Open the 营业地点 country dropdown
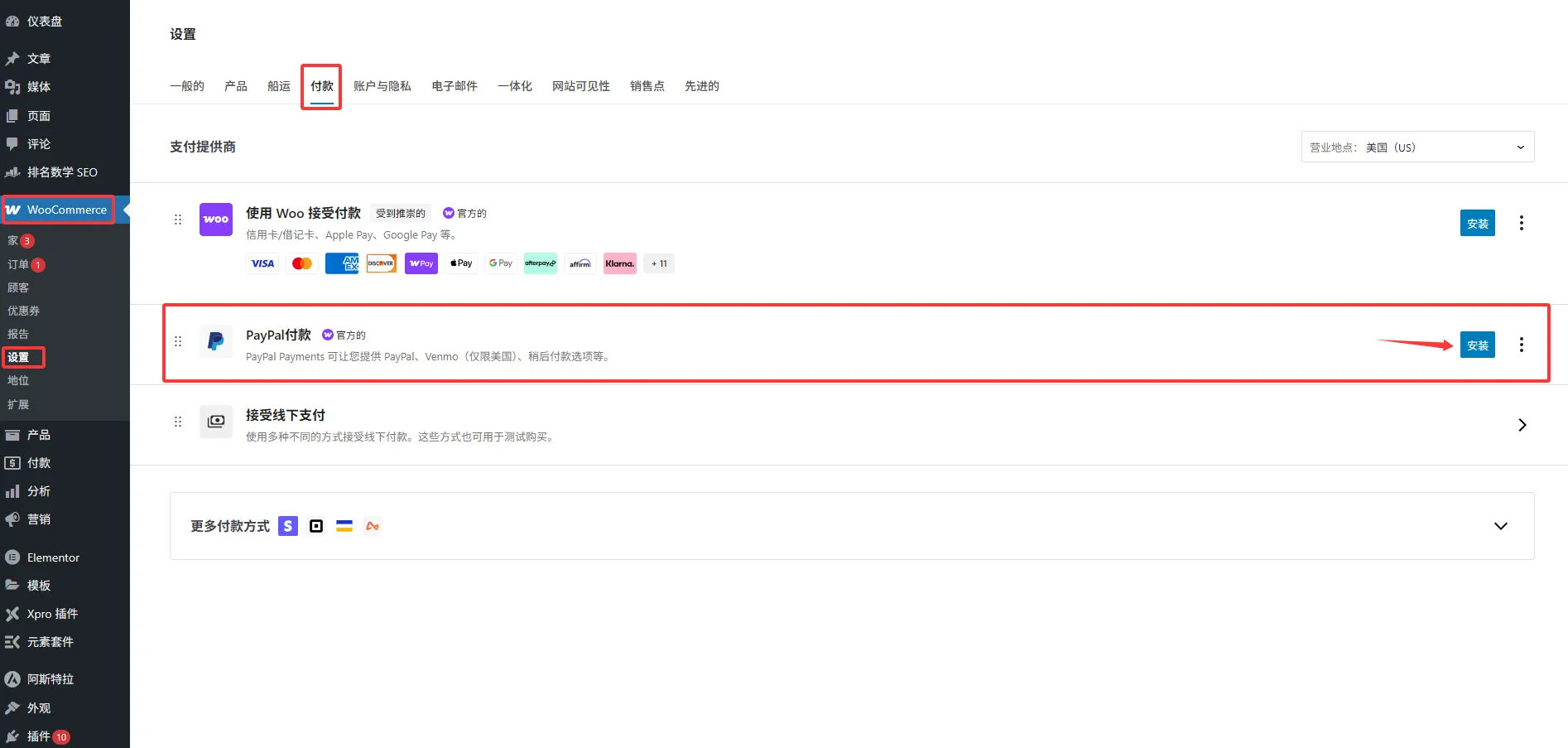The height and width of the screenshot is (748, 1568). pyautogui.click(x=1416, y=147)
